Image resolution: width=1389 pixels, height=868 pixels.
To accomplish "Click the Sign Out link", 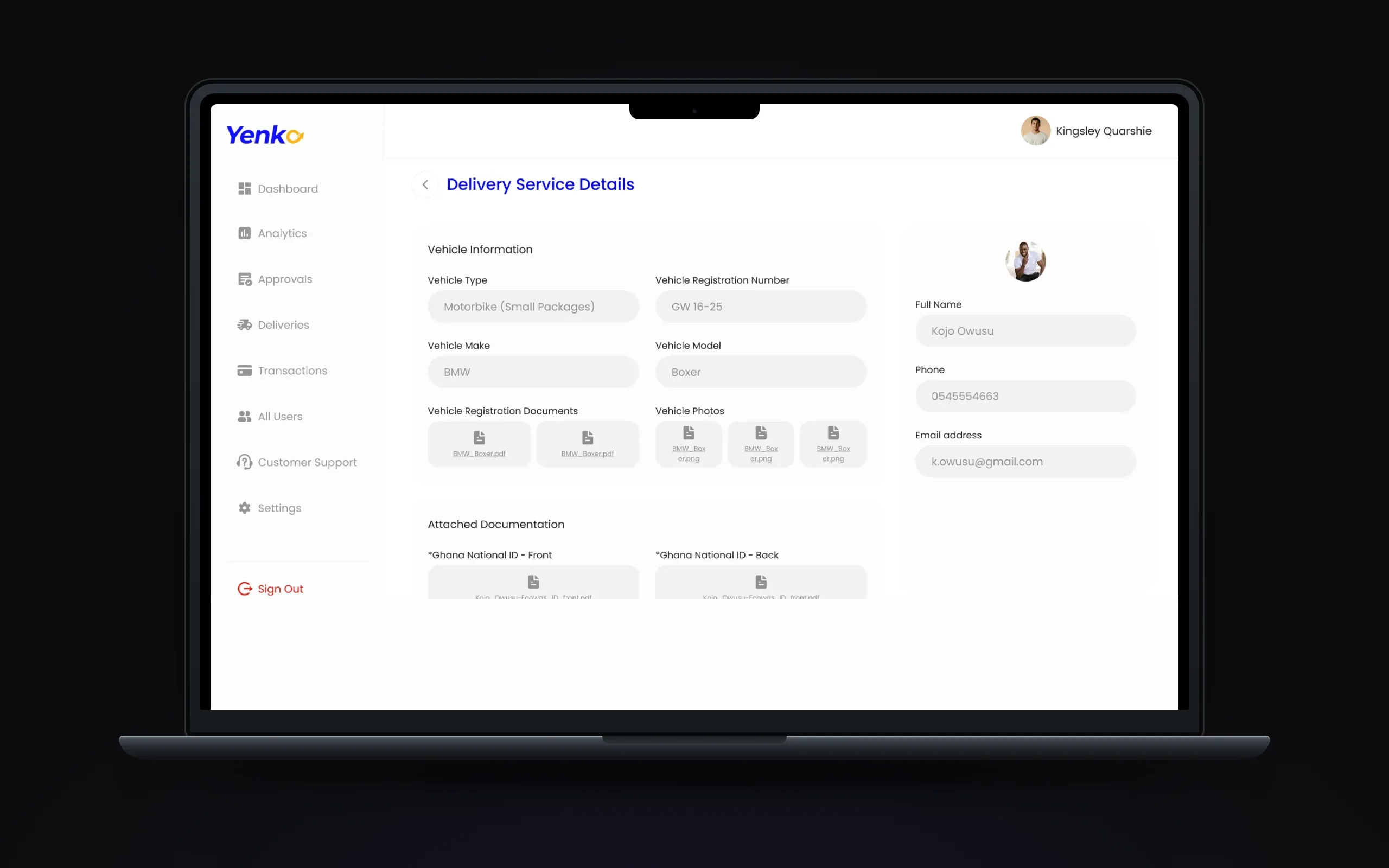I will coord(270,589).
